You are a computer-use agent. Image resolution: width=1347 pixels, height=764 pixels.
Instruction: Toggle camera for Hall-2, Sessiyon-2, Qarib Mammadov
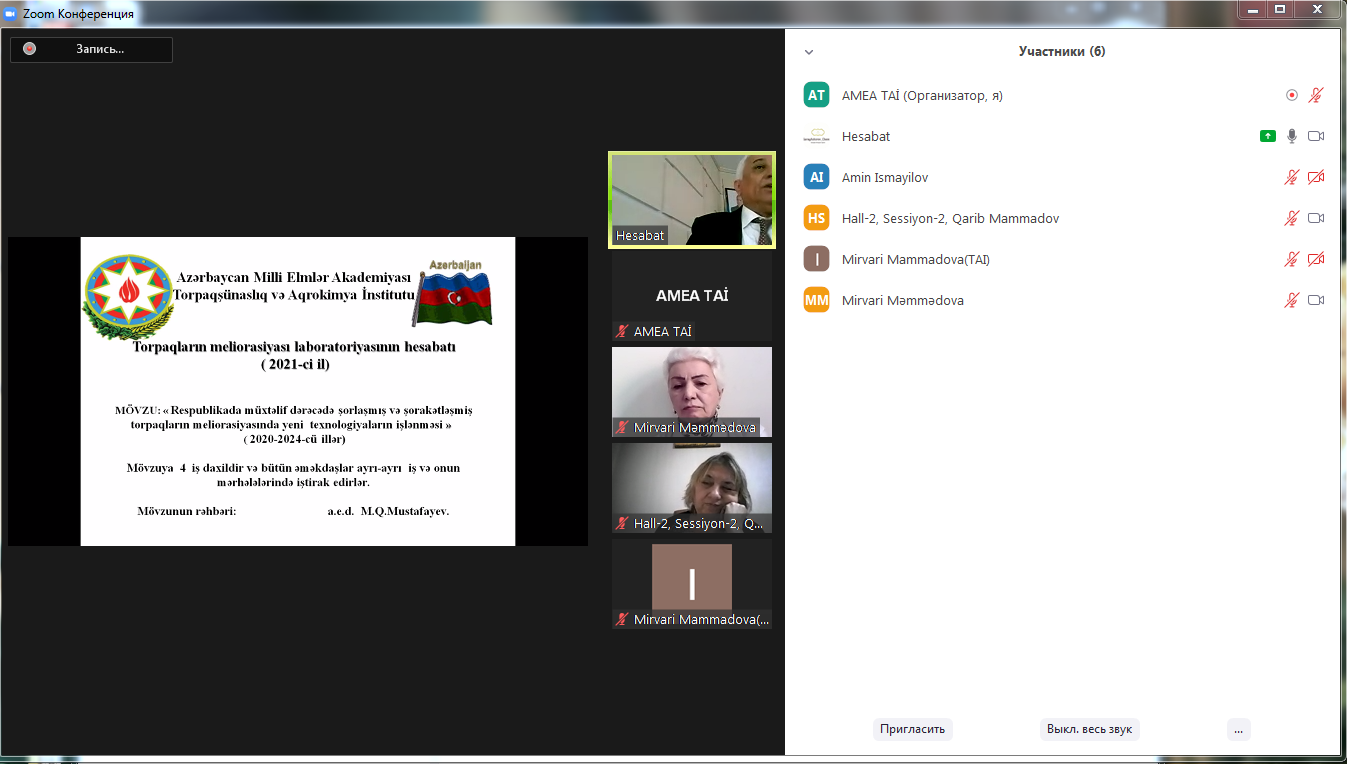click(x=1316, y=218)
